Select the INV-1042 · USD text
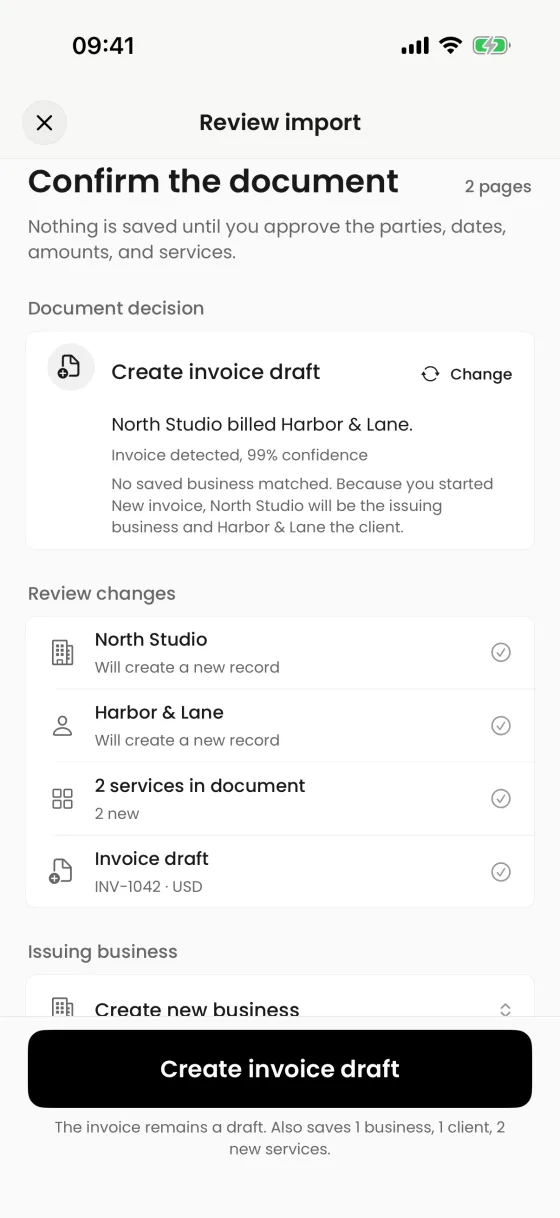Viewport: 560px width, 1218px height. (148, 886)
